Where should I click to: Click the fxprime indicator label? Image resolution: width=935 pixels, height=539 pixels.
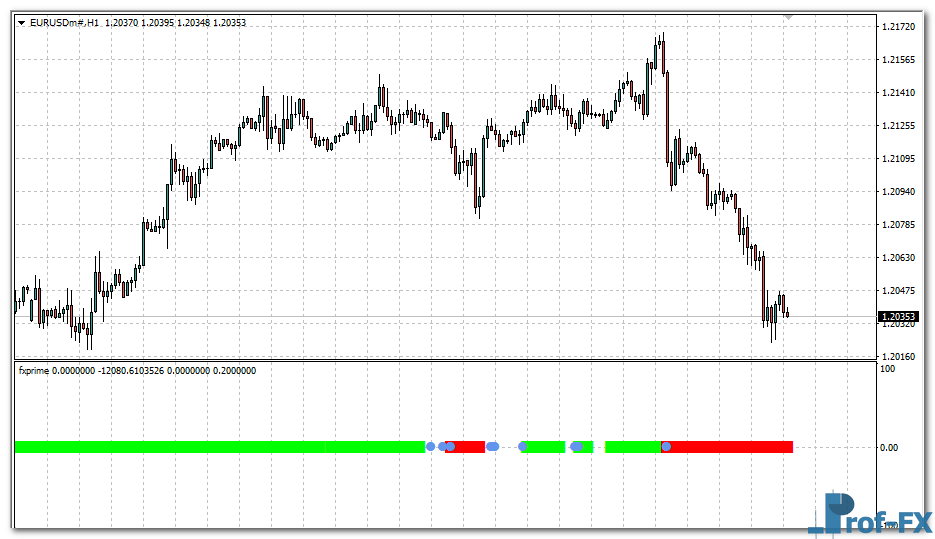[34, 371]
